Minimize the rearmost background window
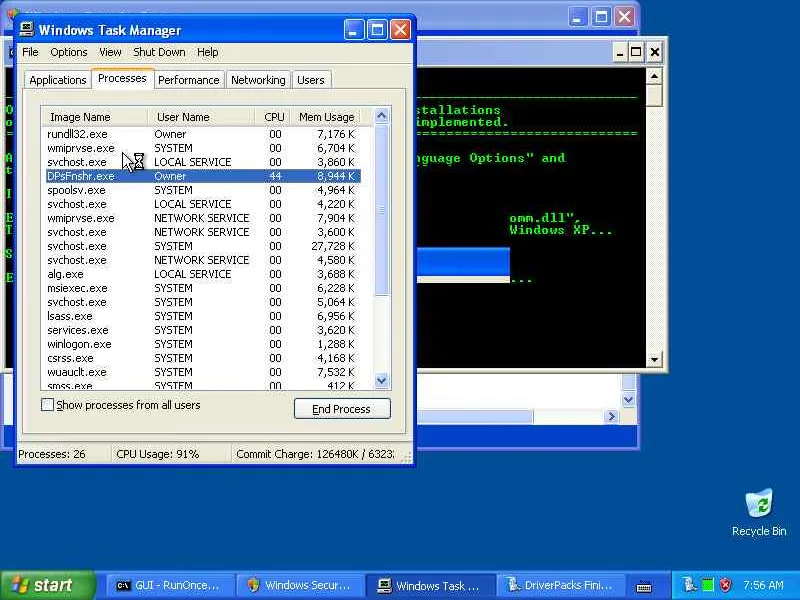The image size is (800, 600). 578,18
